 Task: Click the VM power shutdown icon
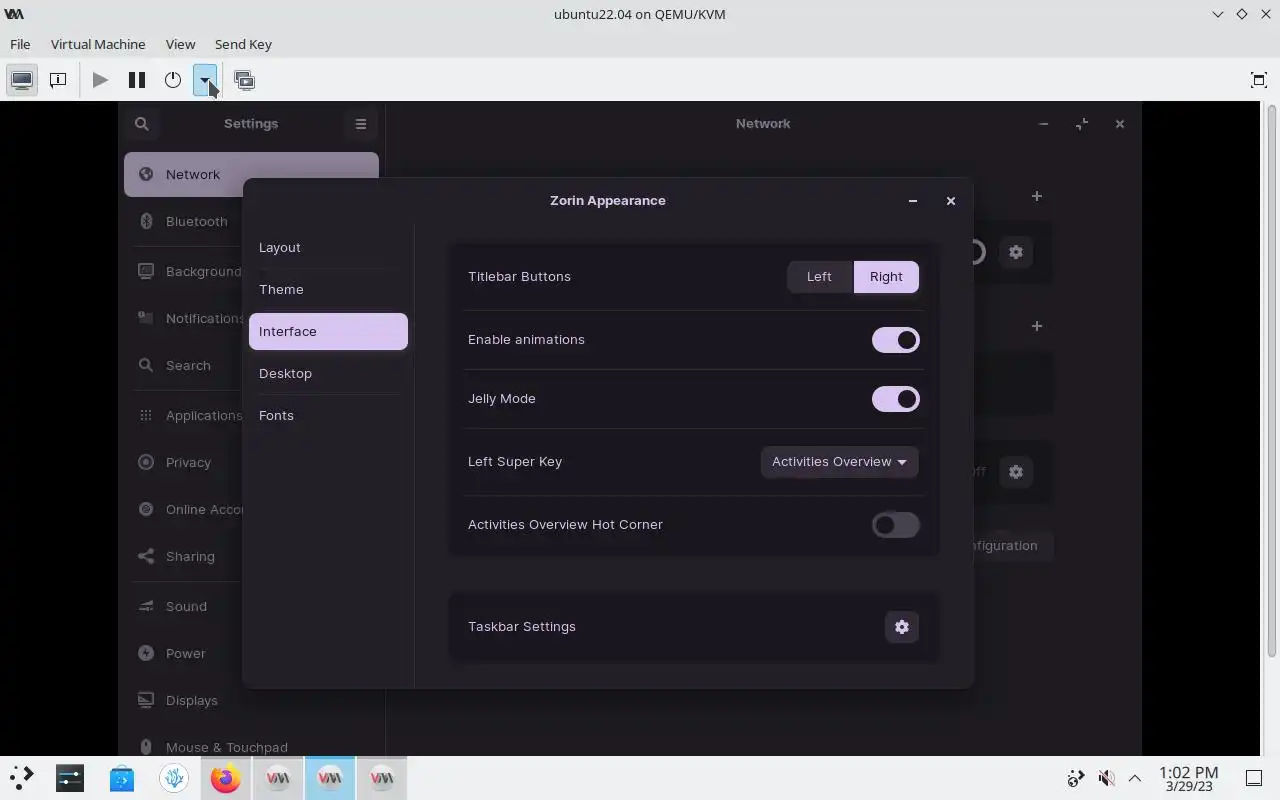pyautogui.click(x=173, y=80)
